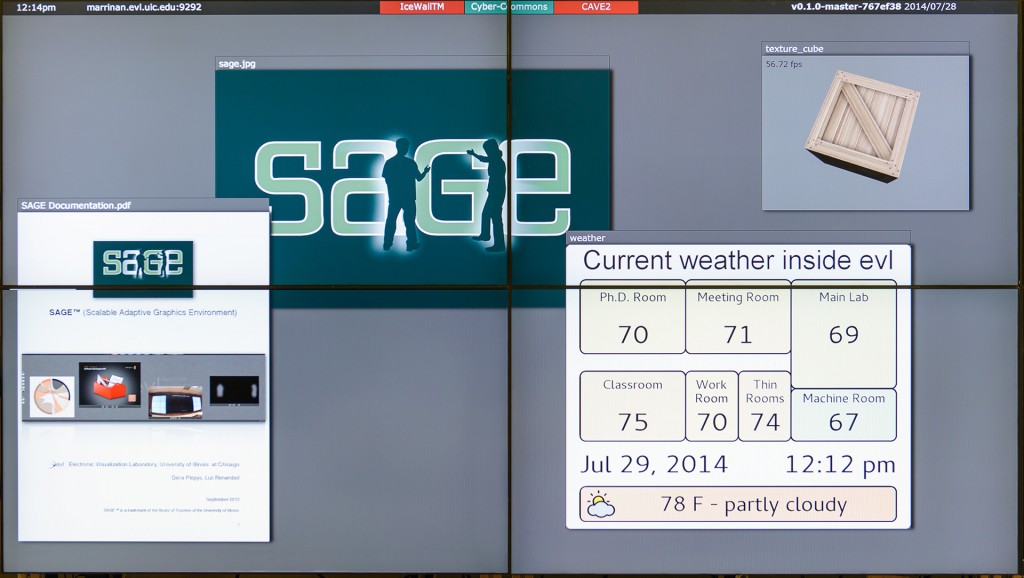This screenshot has width=1024, height=578.
Task: Click the '56.72 fps' readout
Action: click(x=784, y=64)
